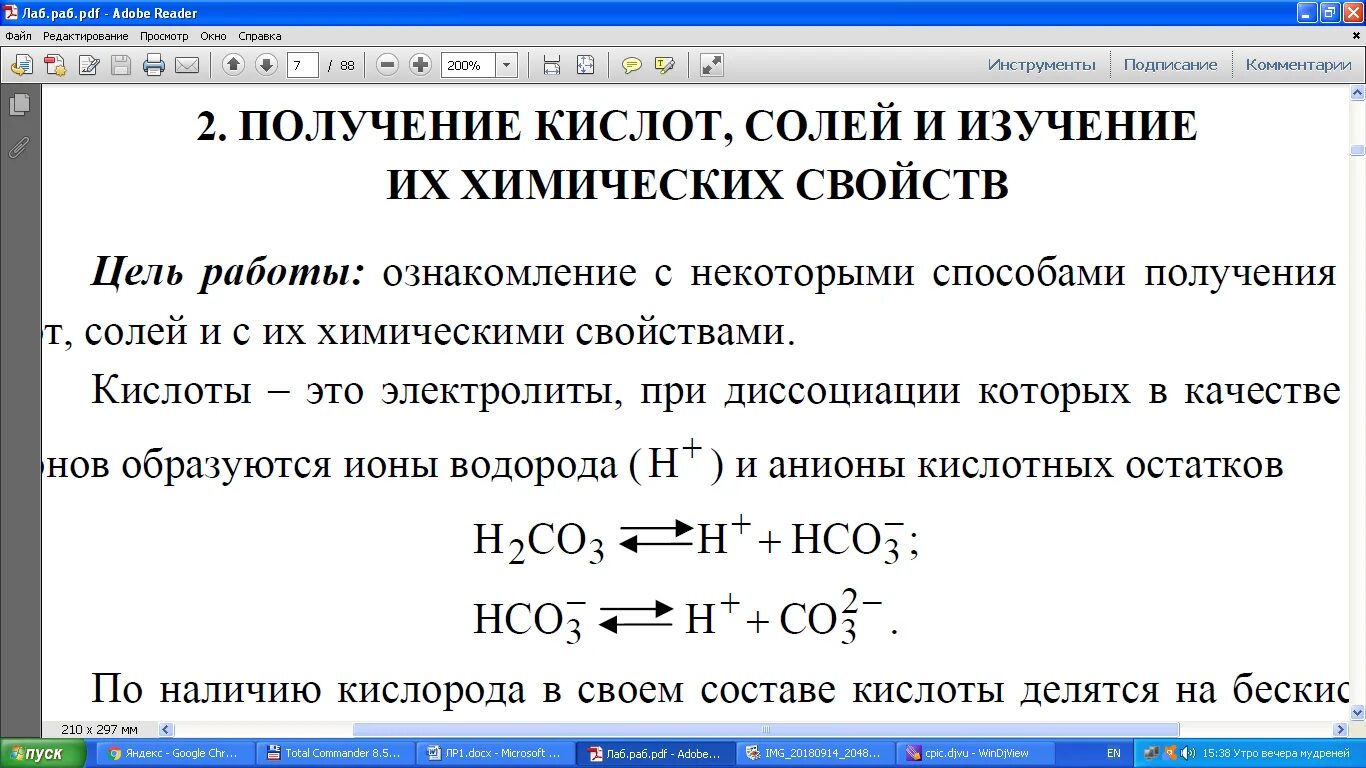Click the page number field showing 7
The width and height of the screenshot is (1366, 768).
[x=303, y=65]
